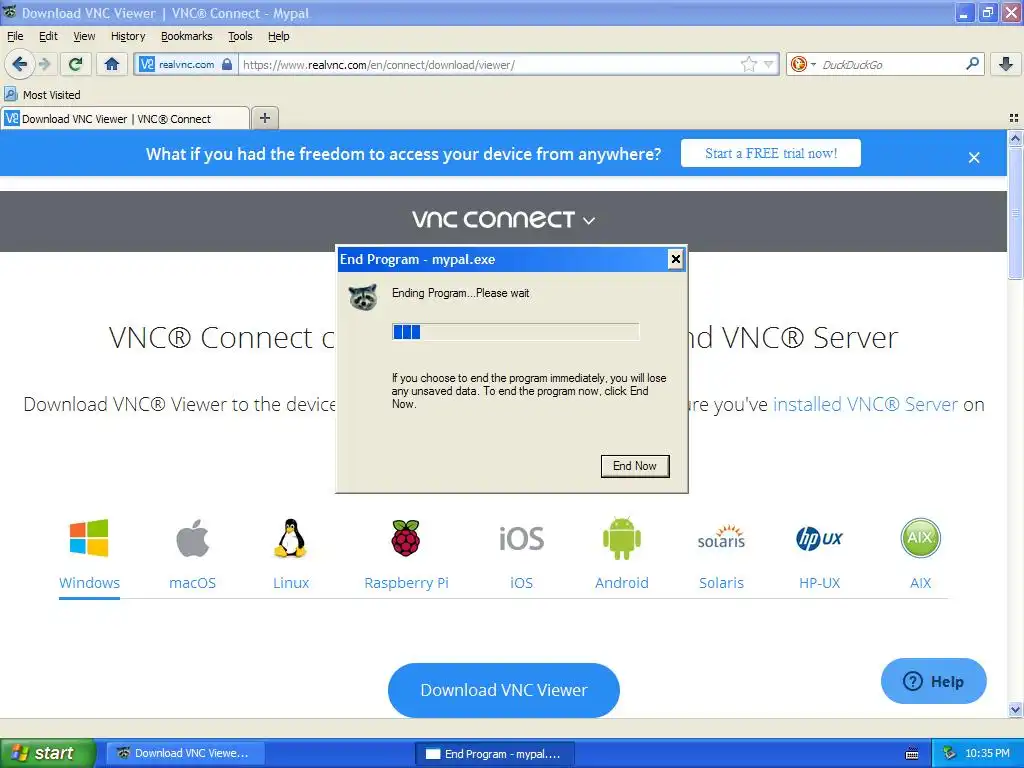Click the Windows text label link
This screenshot has height=768, width=1024.
click(89, 583)
